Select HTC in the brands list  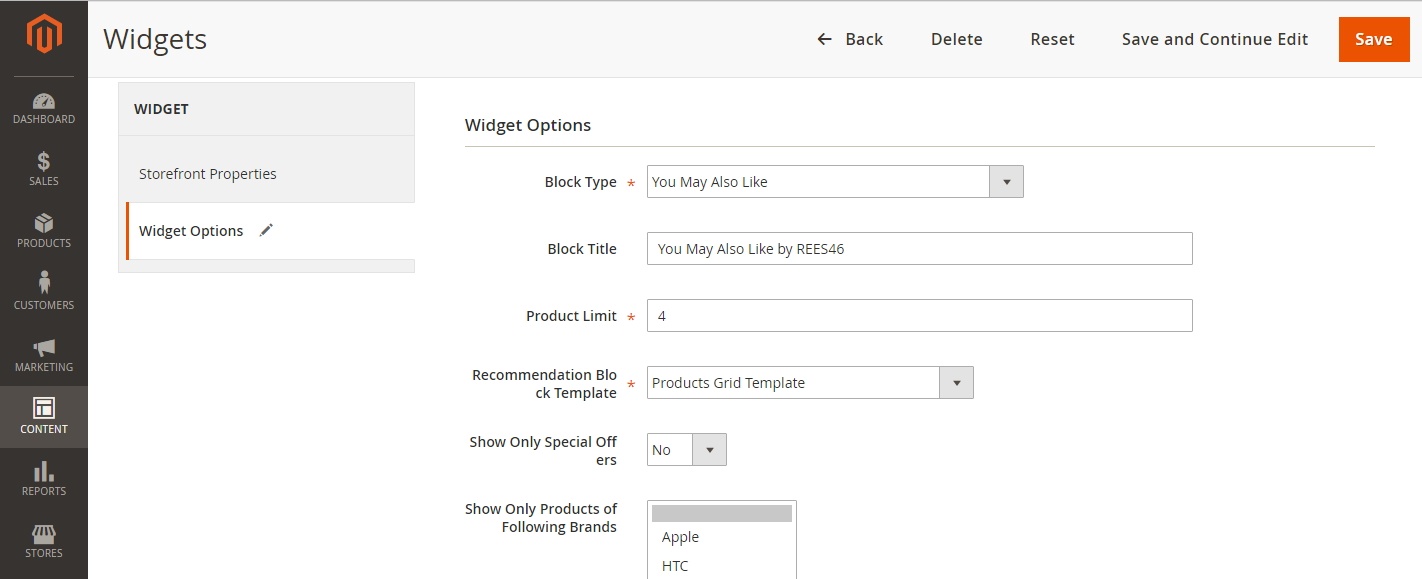[x=675, y=565]
